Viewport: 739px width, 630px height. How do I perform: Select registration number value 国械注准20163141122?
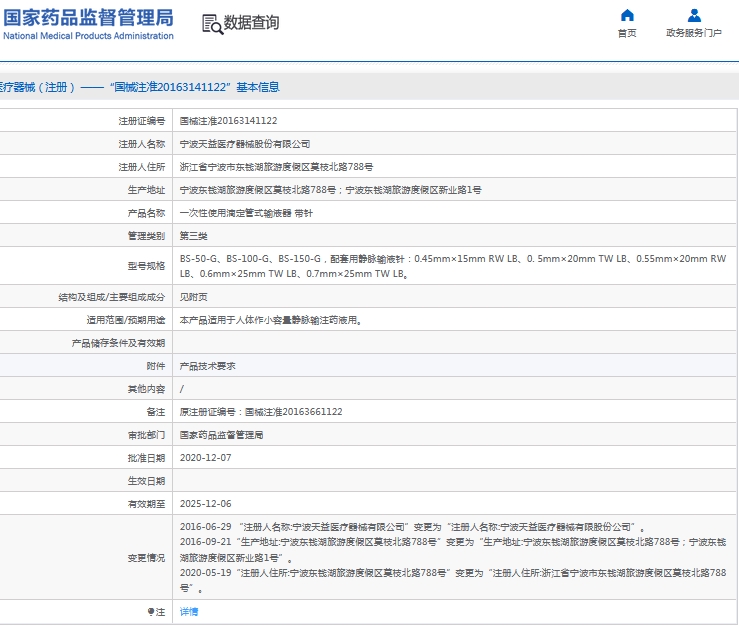pyautogui.click(x=229, y=121)
